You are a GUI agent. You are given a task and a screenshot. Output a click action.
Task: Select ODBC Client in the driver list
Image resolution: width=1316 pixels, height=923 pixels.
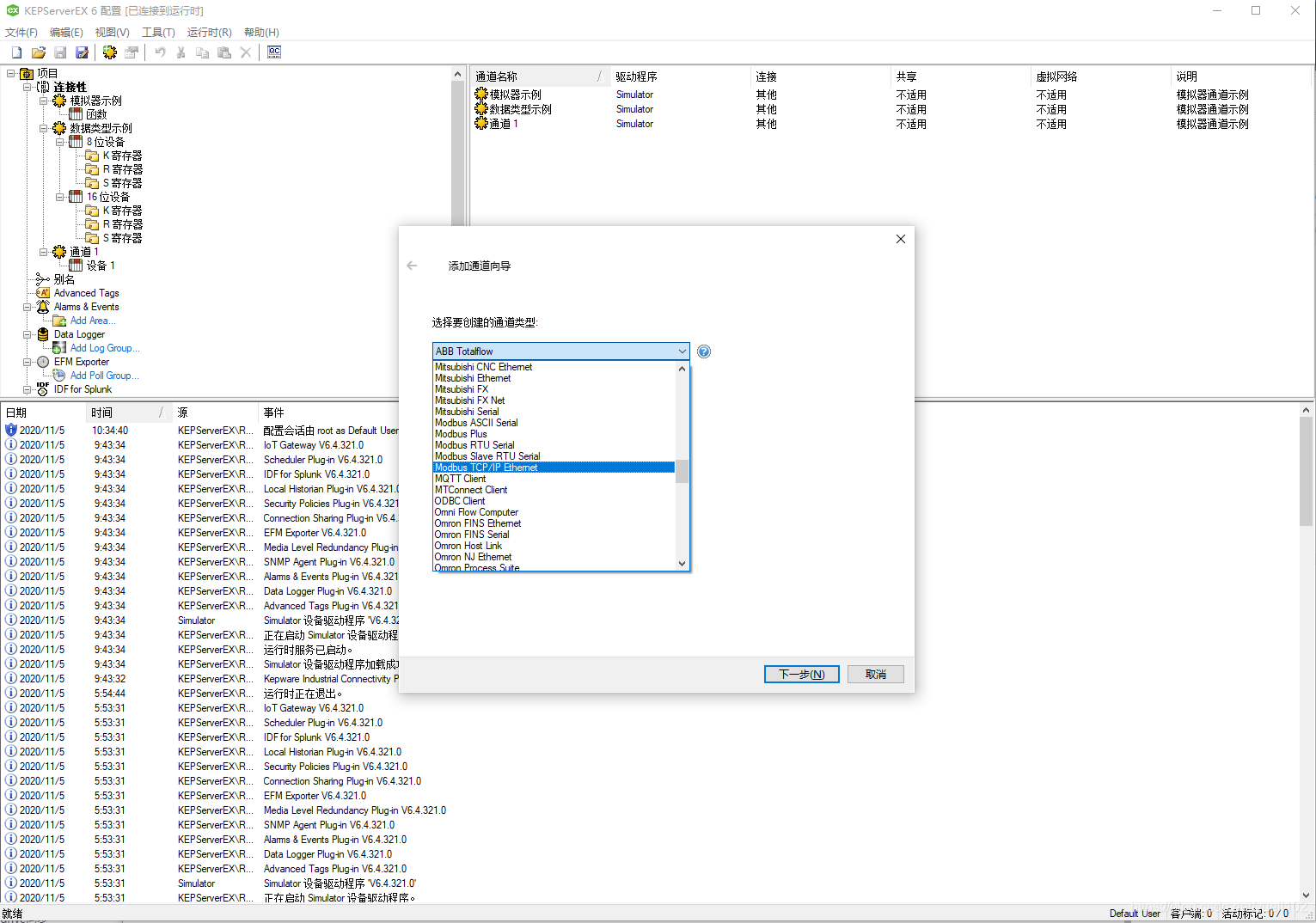pos(554,501)
